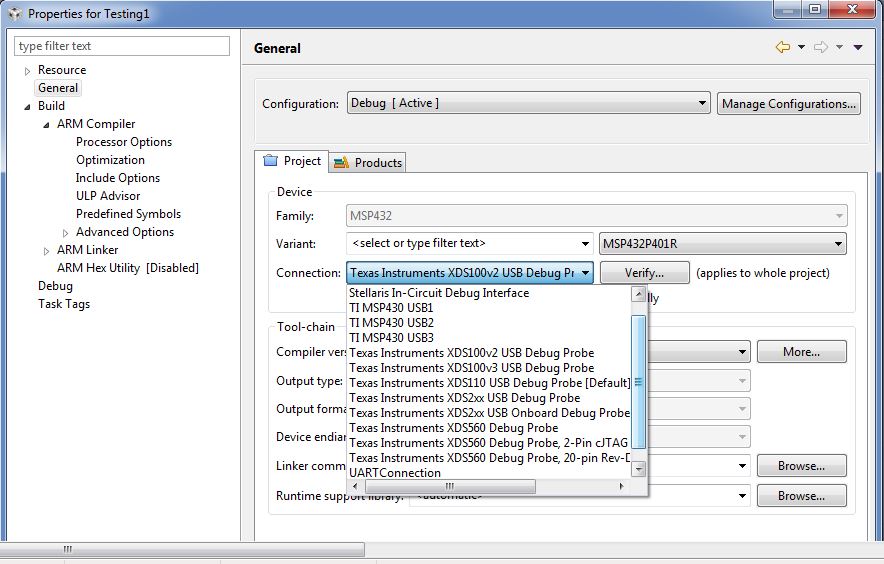Select the Project tab
The image size is (884, 564).
[x=291, y=161]
